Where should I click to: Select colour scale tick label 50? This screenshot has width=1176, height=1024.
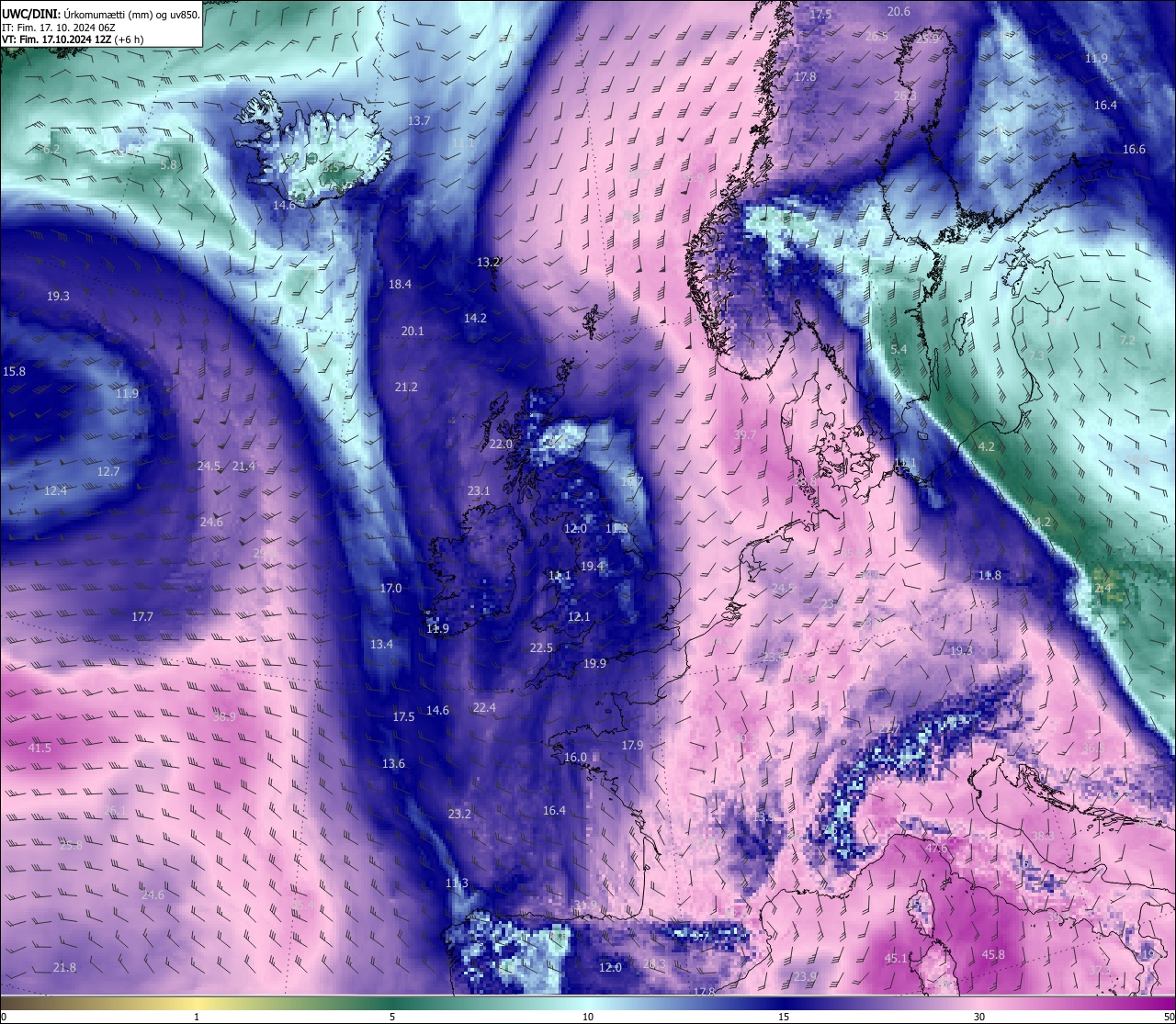point(1169,1017)
